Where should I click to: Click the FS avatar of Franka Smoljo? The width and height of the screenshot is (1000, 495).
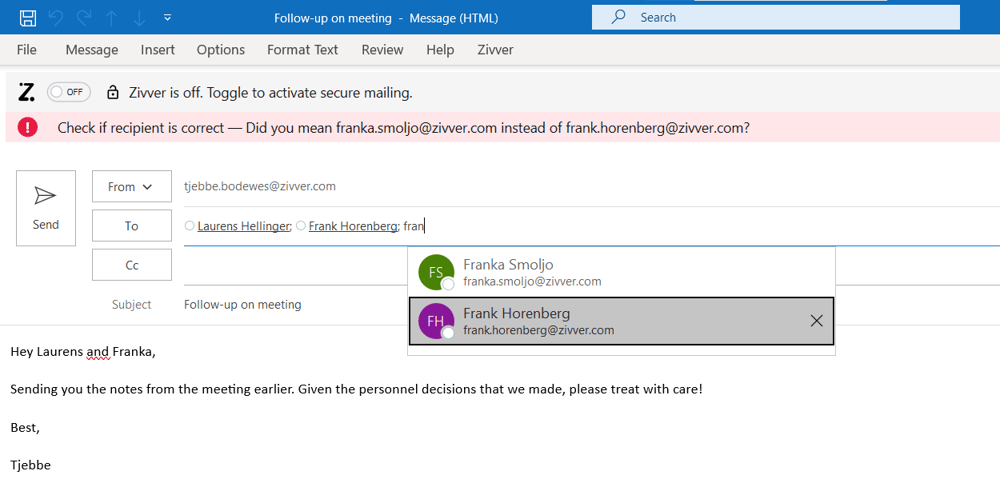coord(436,272)
